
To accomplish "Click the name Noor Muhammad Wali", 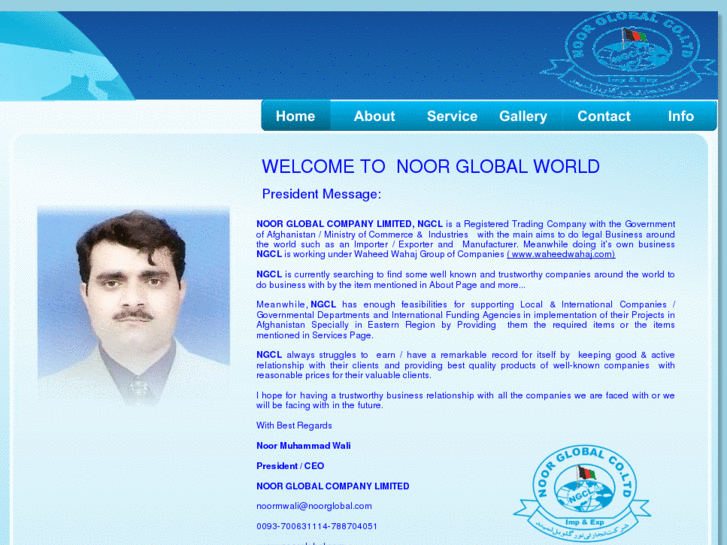I will (303, 446).
